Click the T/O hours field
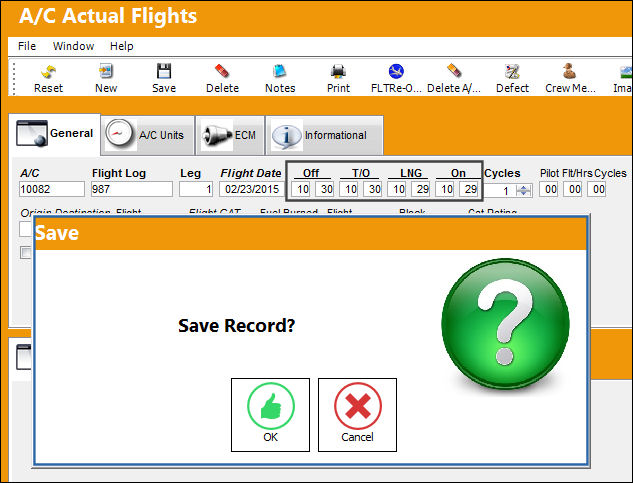633x483 pixels. (x=349, y=189)
